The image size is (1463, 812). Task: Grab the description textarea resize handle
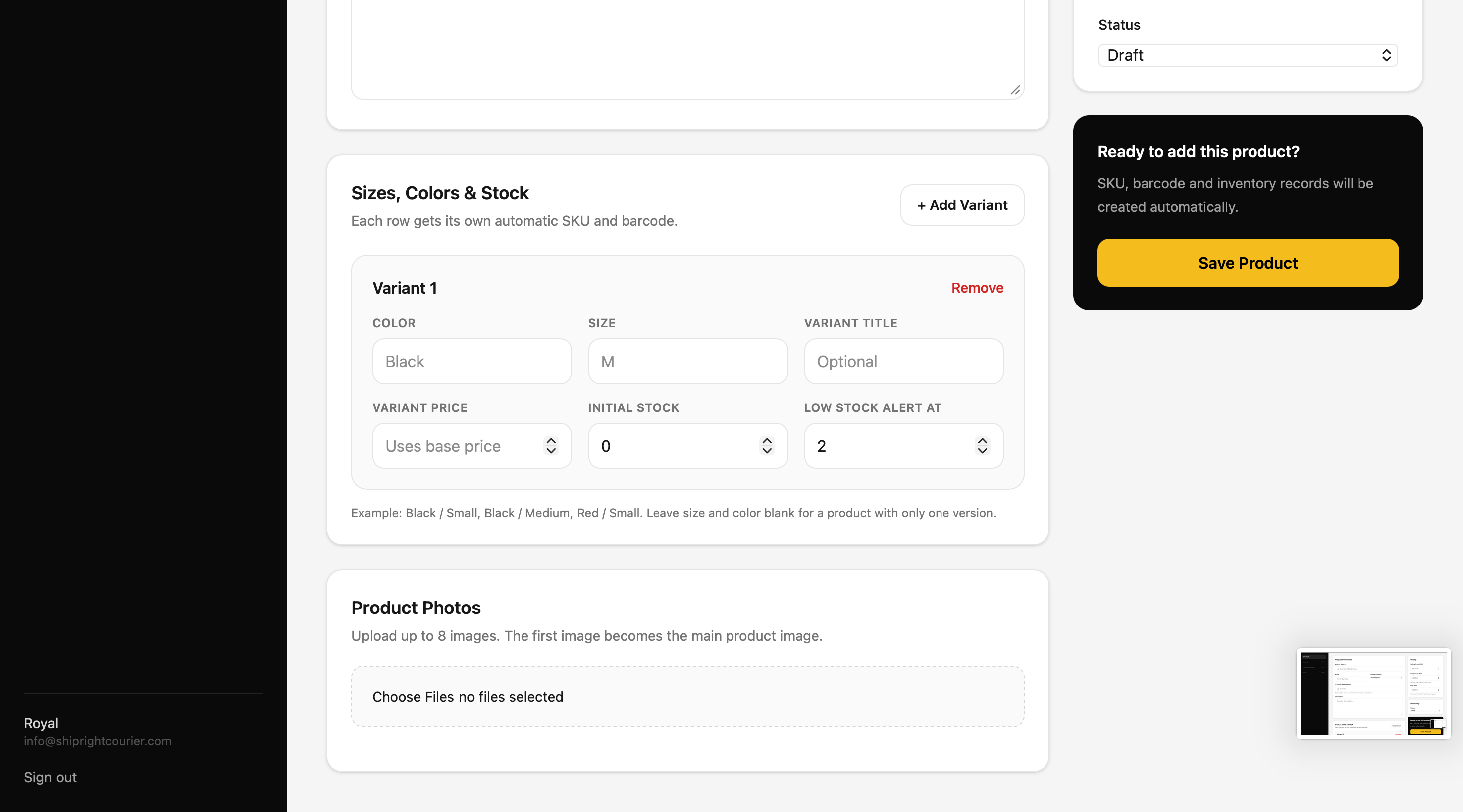click(1016, 90)
